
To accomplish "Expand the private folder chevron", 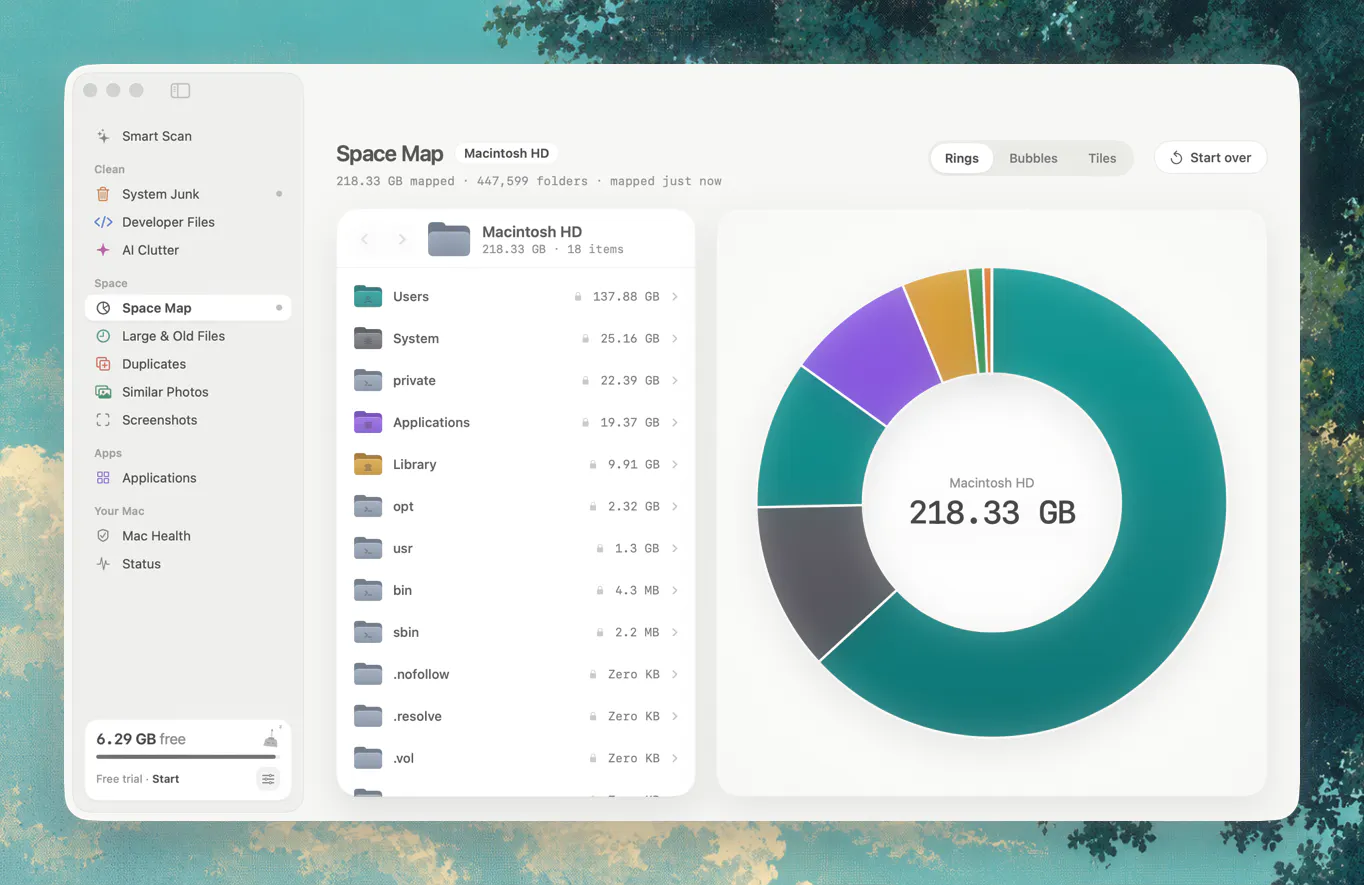I will 675,381.
